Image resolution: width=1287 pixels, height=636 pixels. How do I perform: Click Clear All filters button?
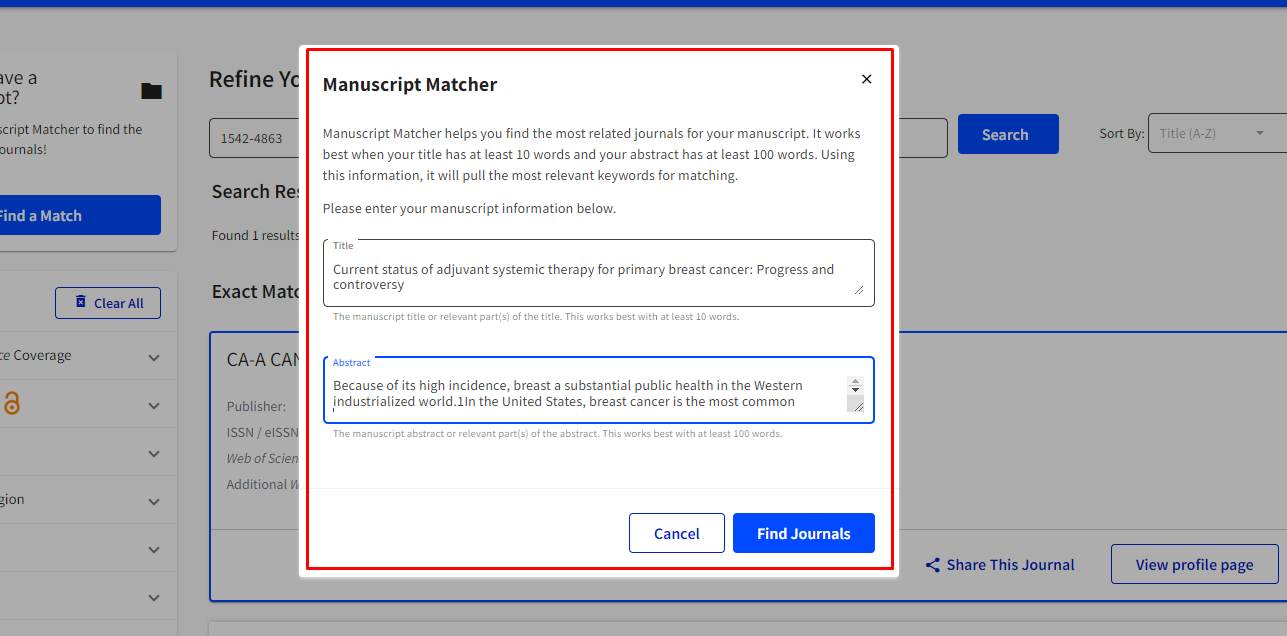108,303
